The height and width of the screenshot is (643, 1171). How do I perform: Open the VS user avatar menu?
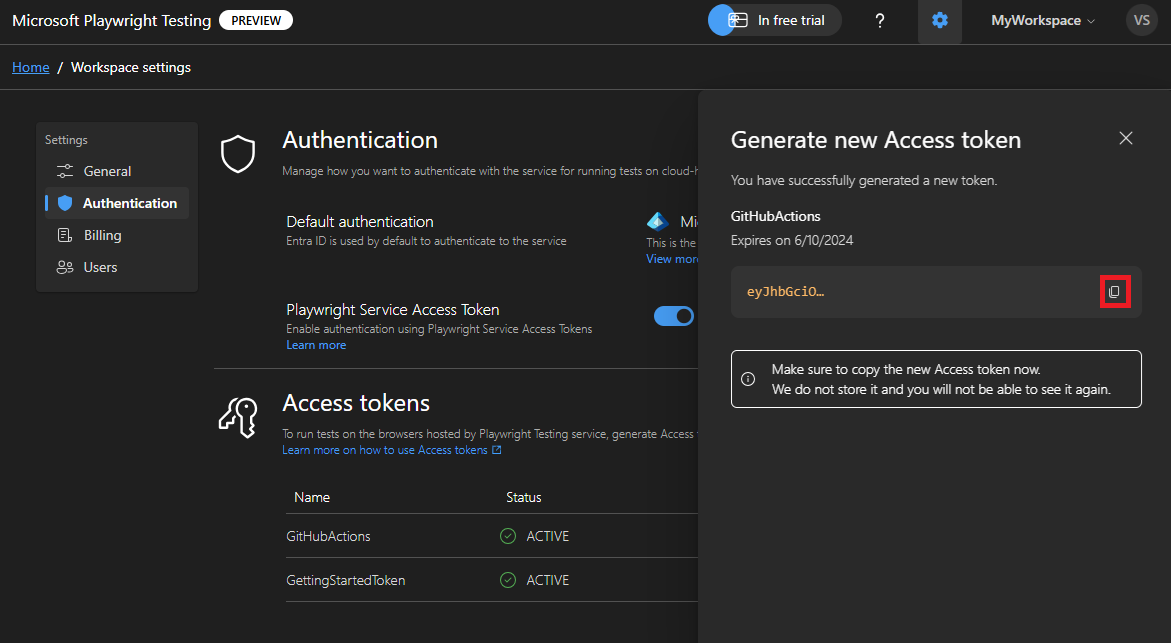(1141, 21)
